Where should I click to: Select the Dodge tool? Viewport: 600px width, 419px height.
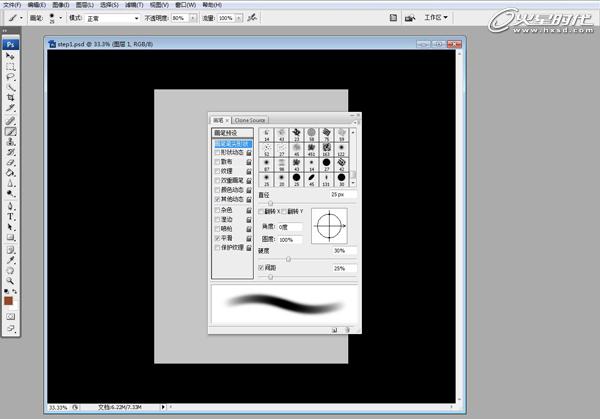point(10,194)
